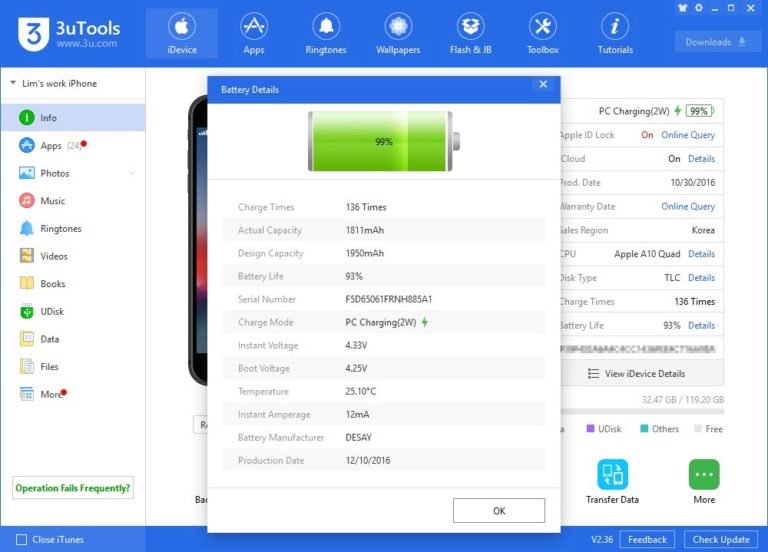
Task: Toggle the Close iTunes checkbox
Action: click(x=22, y=539)
